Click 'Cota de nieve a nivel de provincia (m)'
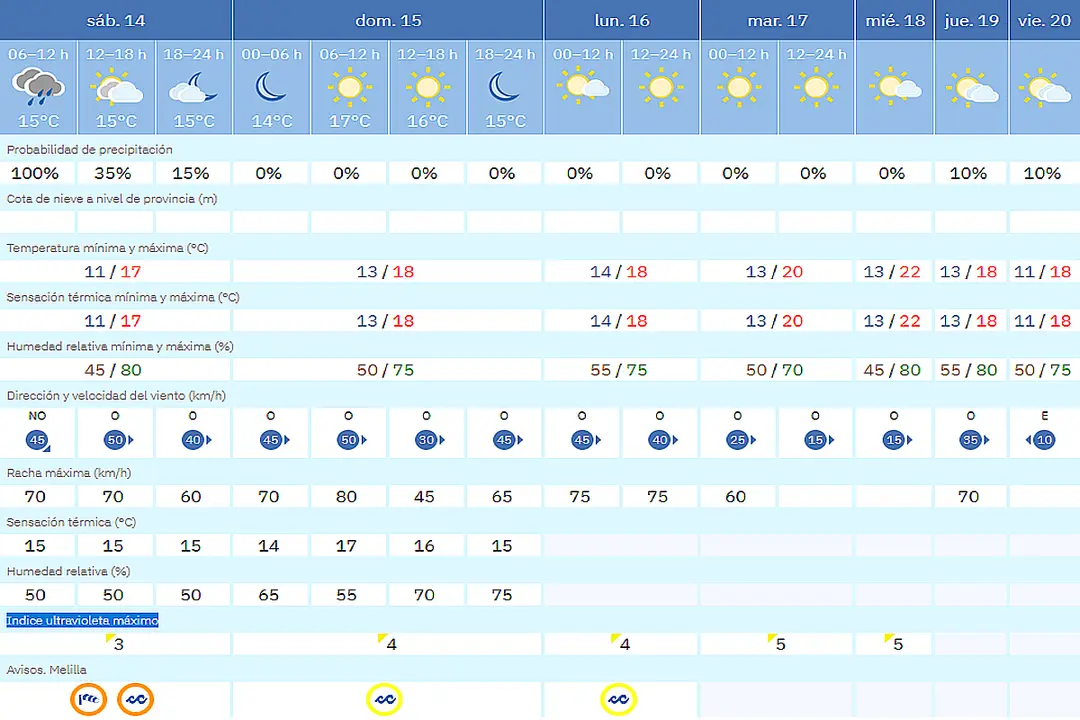 tap(112, 199)
